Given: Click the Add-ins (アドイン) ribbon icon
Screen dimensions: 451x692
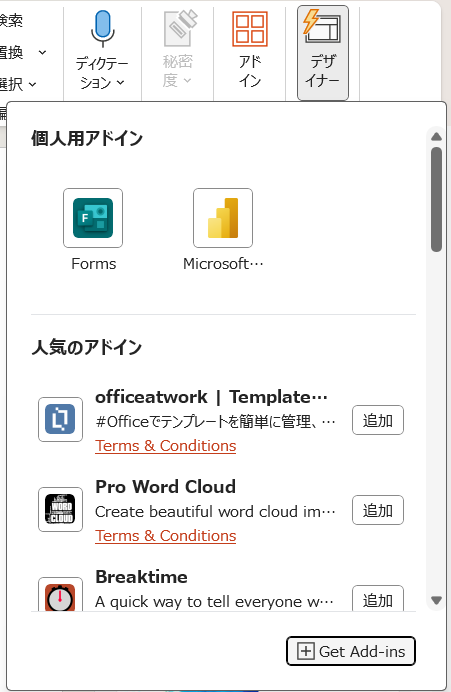Looking at the screenshot, I should 250,29.
